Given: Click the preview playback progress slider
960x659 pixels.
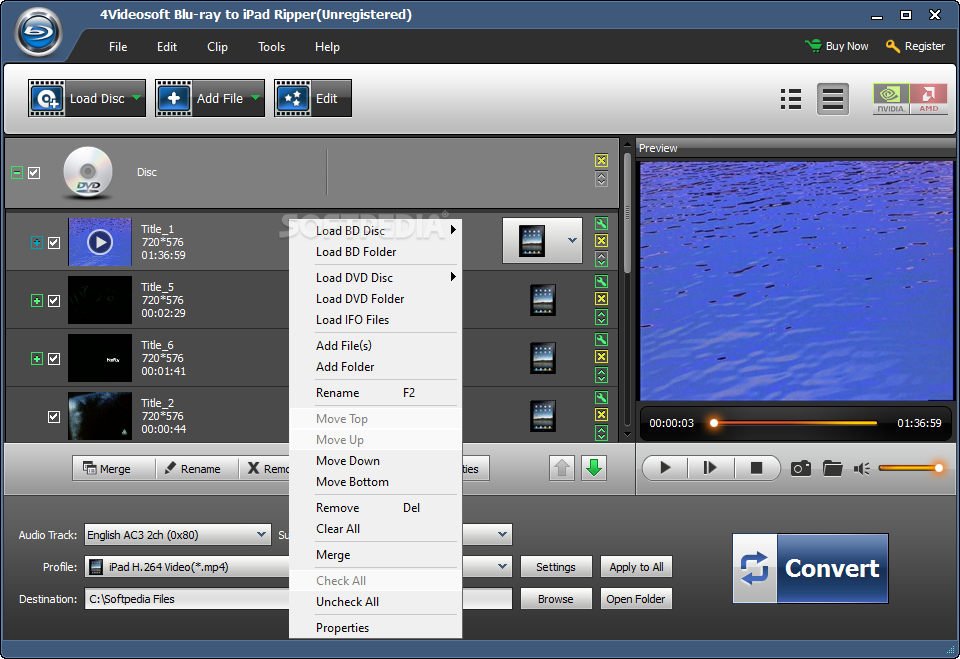Looking at the screenshot, I should pos(795,423).
